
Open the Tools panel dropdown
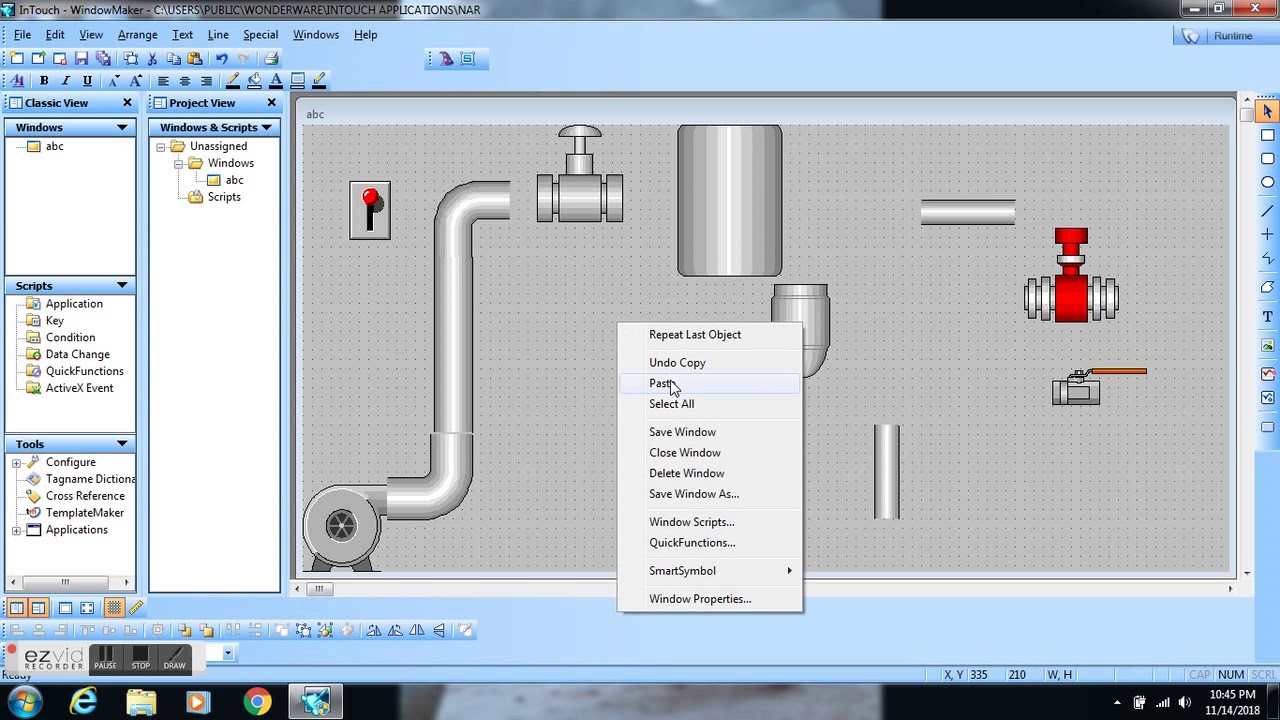[122, 444]
